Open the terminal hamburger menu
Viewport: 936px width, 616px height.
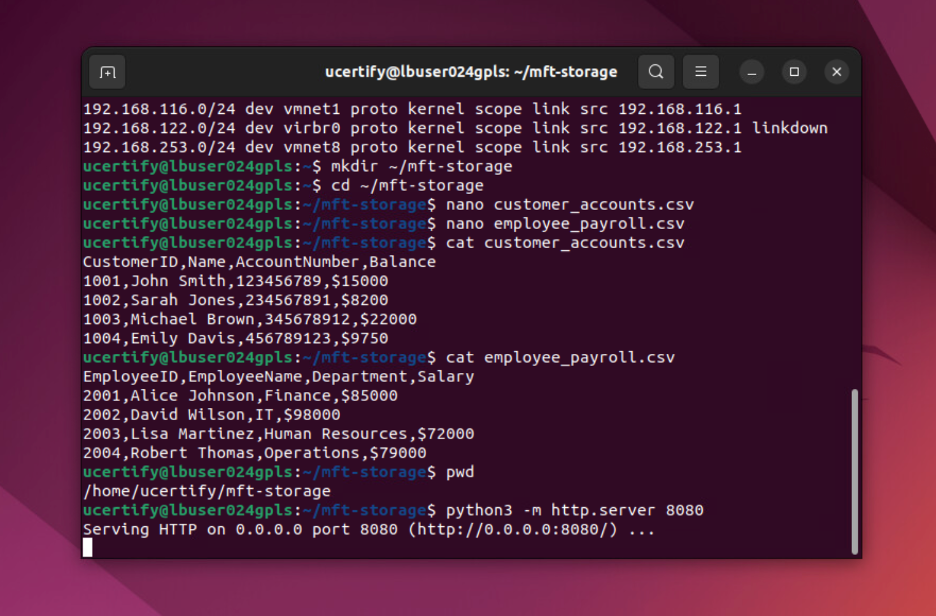pos(701,72)
